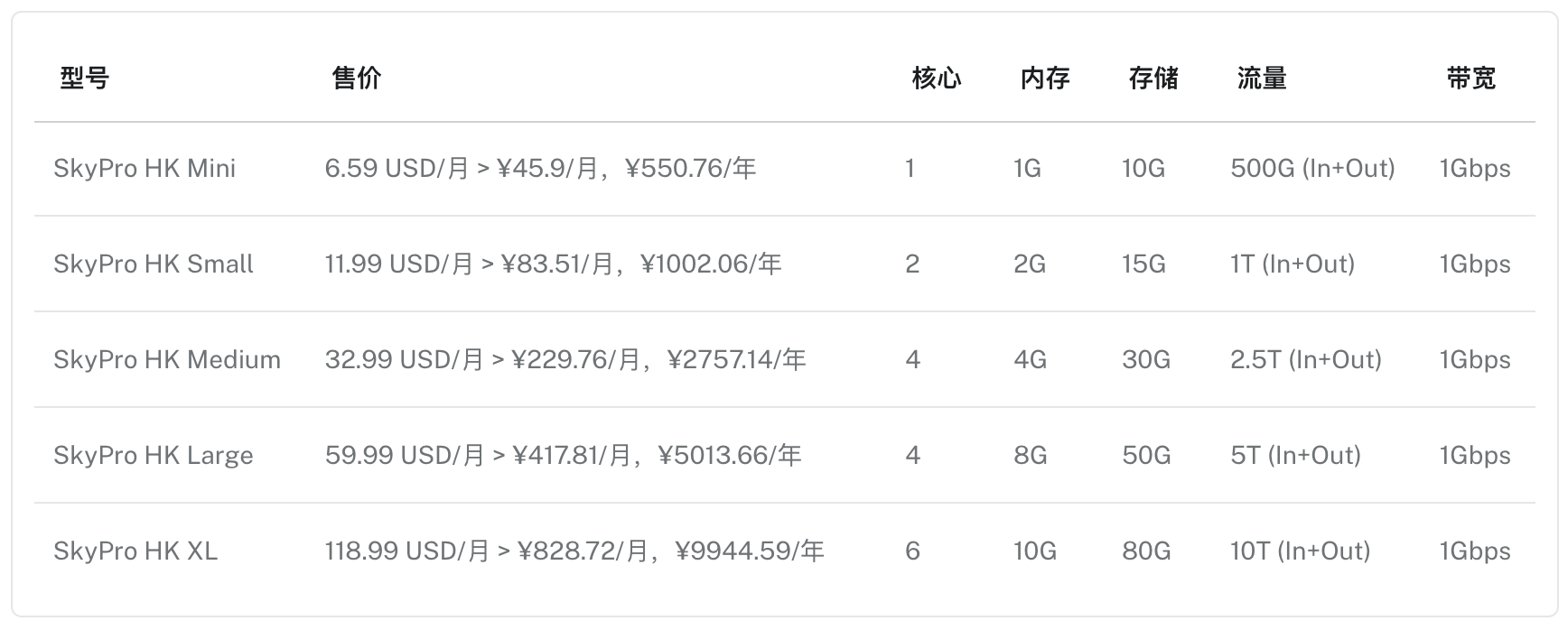This screenshot has width=1568, height=630.
Task: Click the 存储 column header
Action: click(x=1153, y=79)
